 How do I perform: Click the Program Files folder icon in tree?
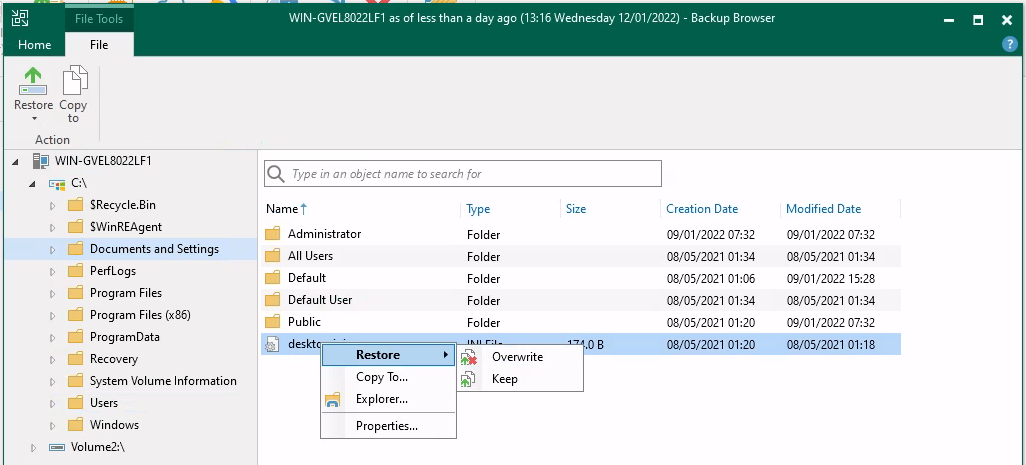tap(76, 293)
